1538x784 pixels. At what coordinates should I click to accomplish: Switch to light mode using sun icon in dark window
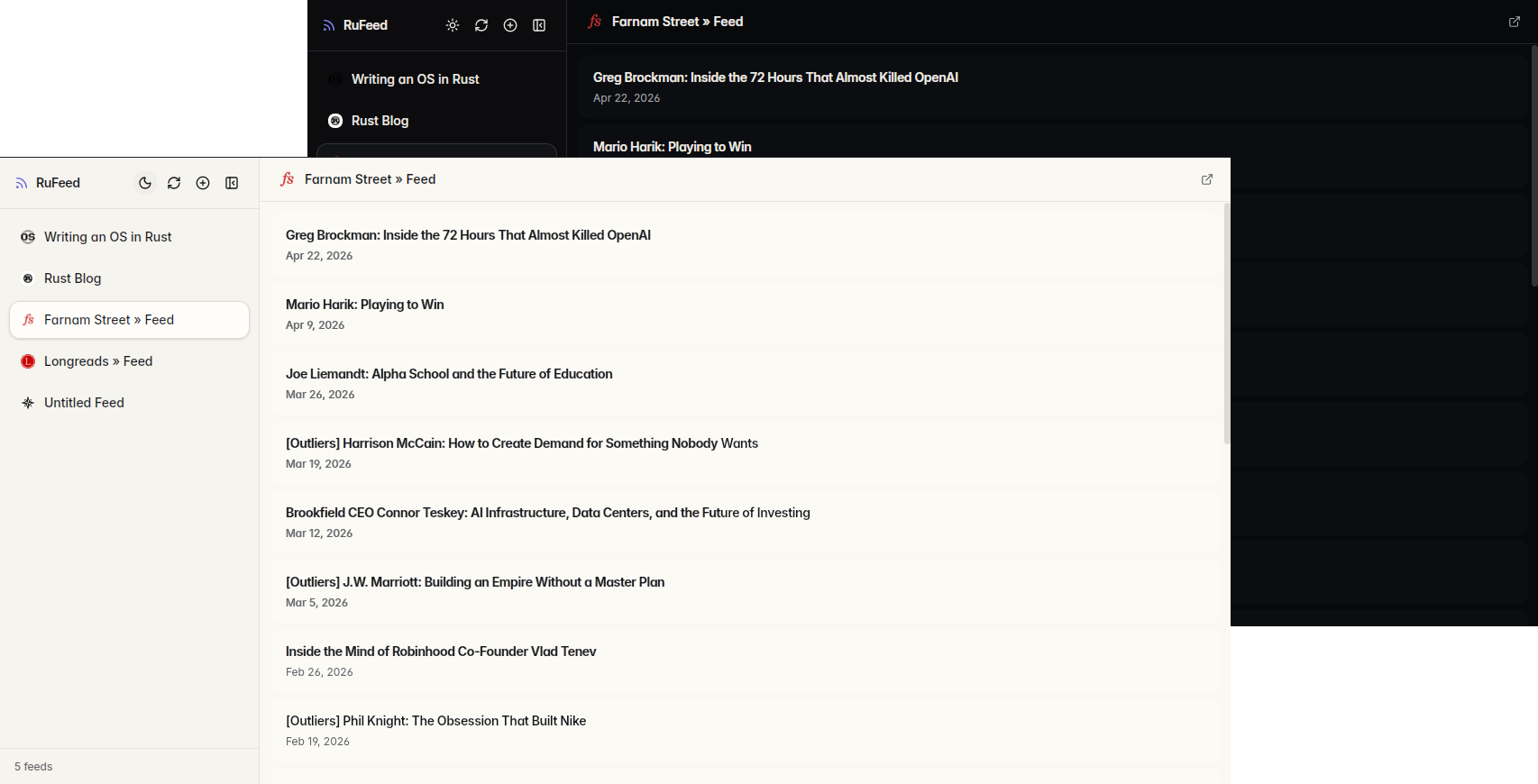click(453, 25)
